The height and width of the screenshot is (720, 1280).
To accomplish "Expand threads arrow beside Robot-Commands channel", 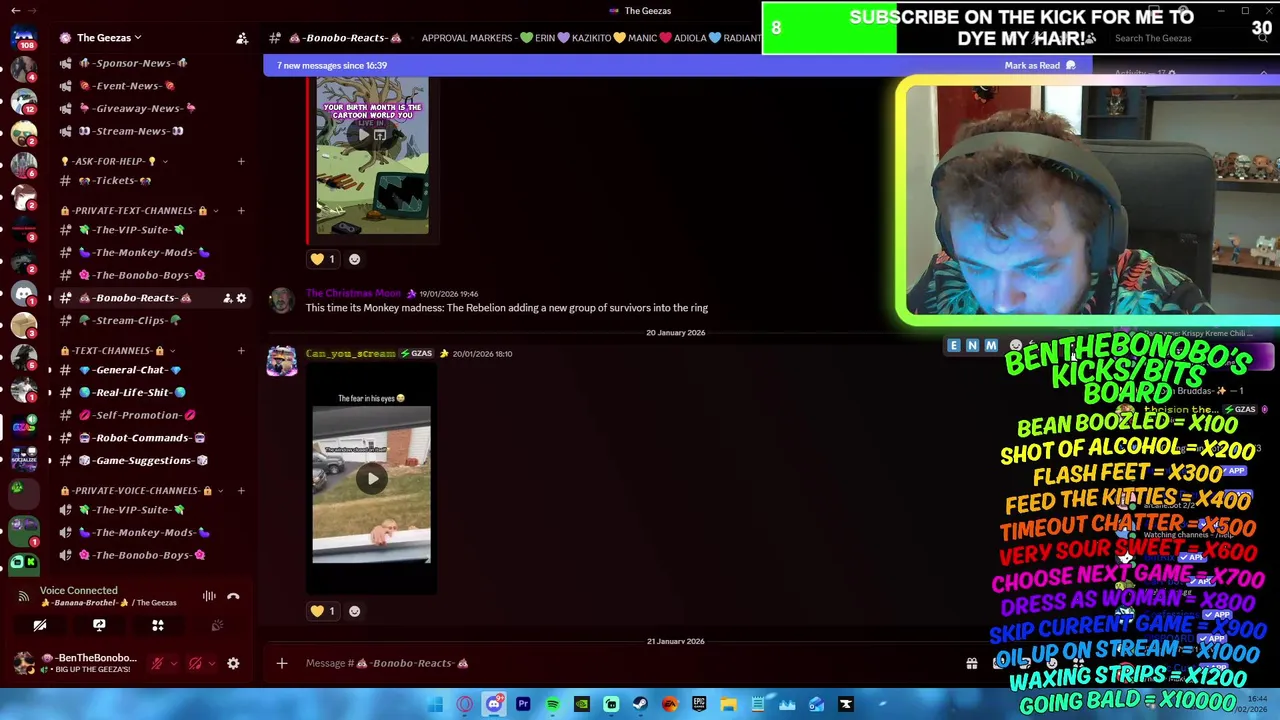I will coord(50,438).
